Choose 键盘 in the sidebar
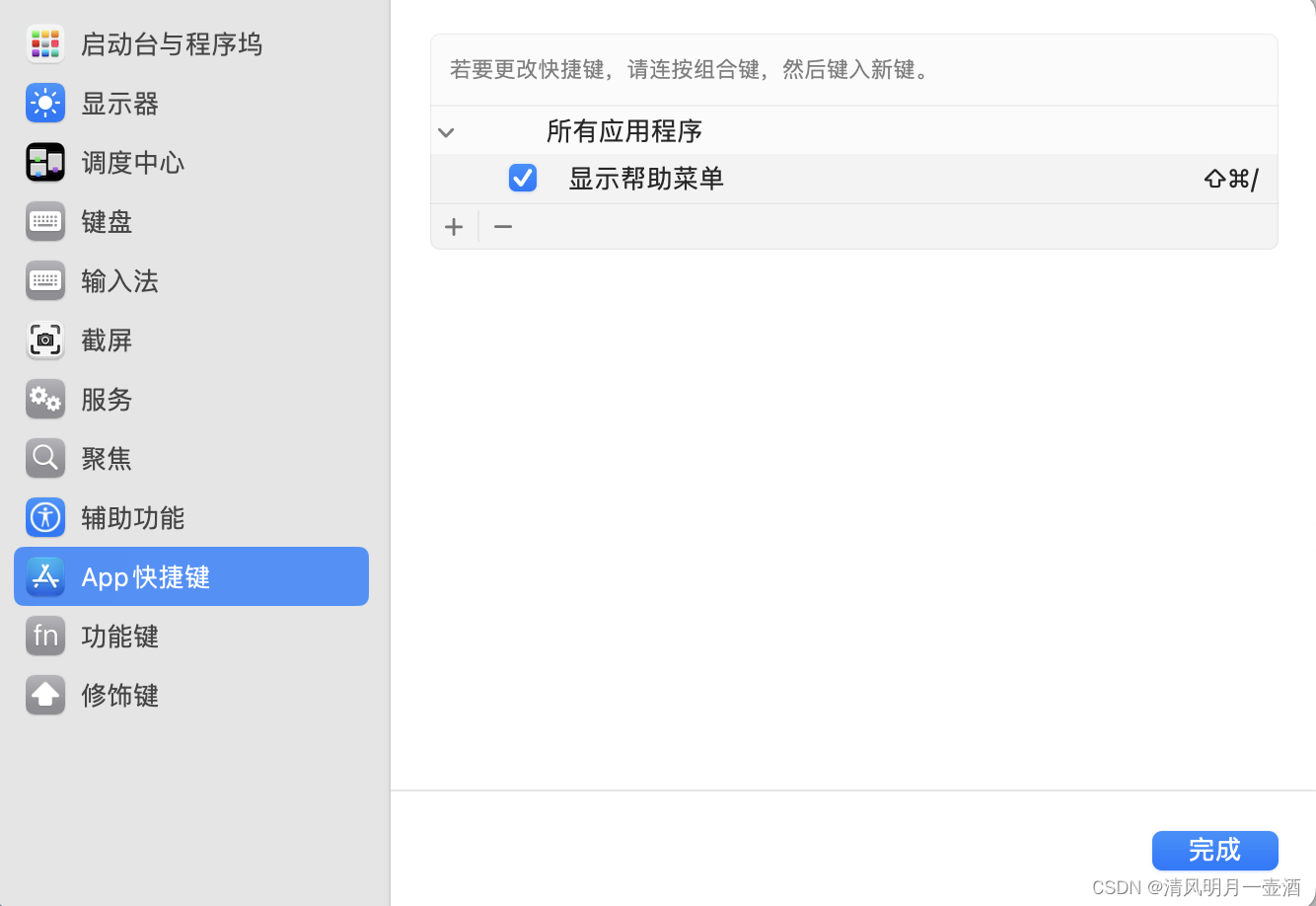 191,221
